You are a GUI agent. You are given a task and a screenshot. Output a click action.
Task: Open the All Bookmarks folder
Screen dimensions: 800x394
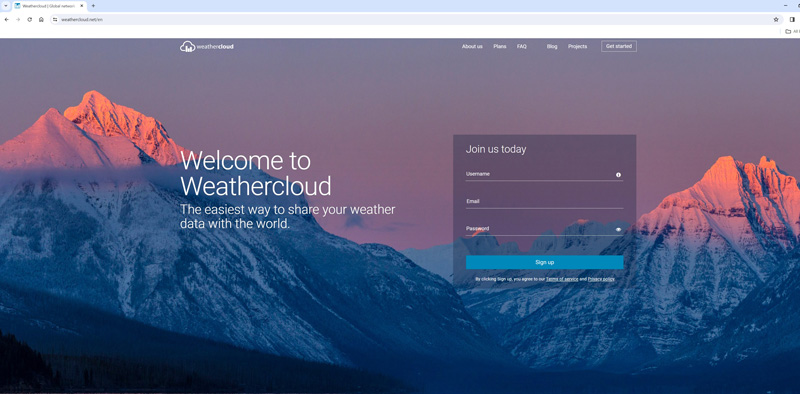click(793, 32)
